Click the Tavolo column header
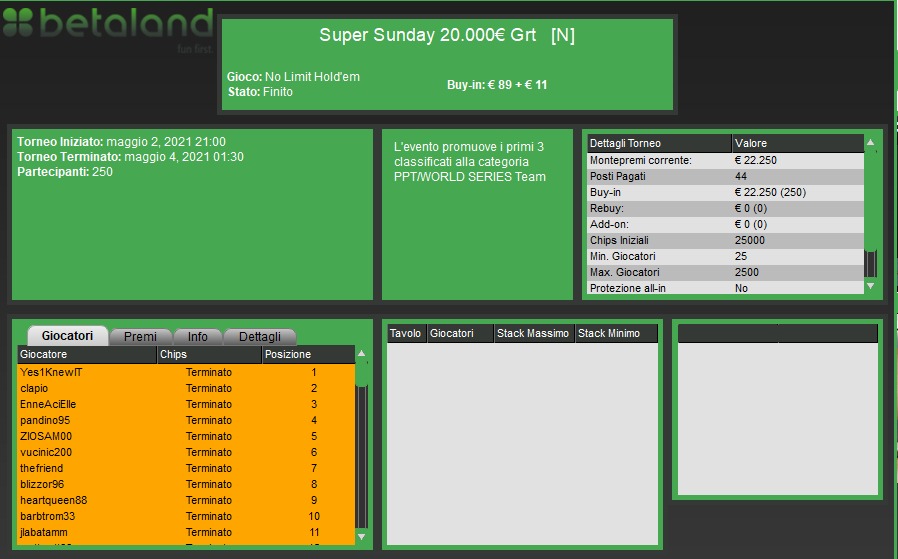The width and height of the screenshot is (898, 559). [x=407, y=333]
